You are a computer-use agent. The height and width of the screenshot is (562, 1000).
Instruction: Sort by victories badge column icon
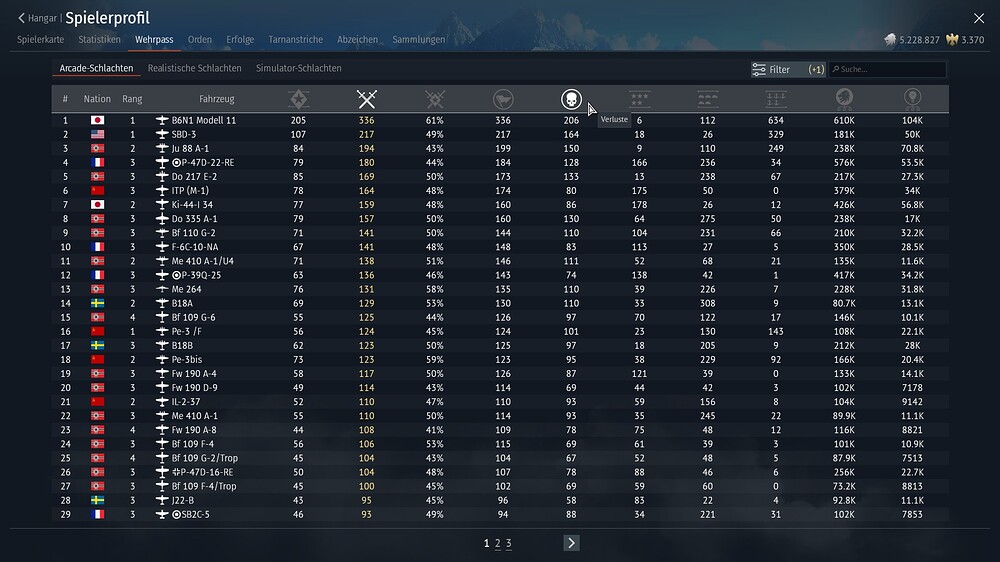(298, 99)
